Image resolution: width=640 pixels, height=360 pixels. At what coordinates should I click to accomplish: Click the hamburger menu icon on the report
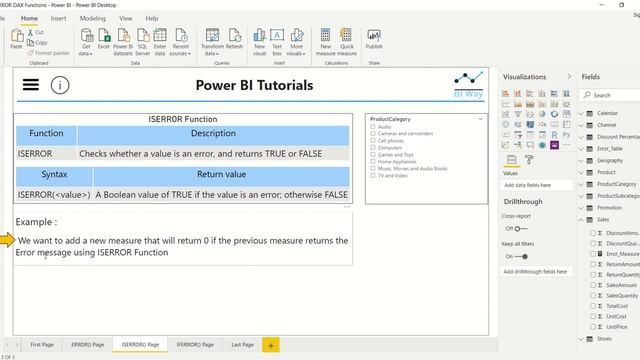click(31, 85)
